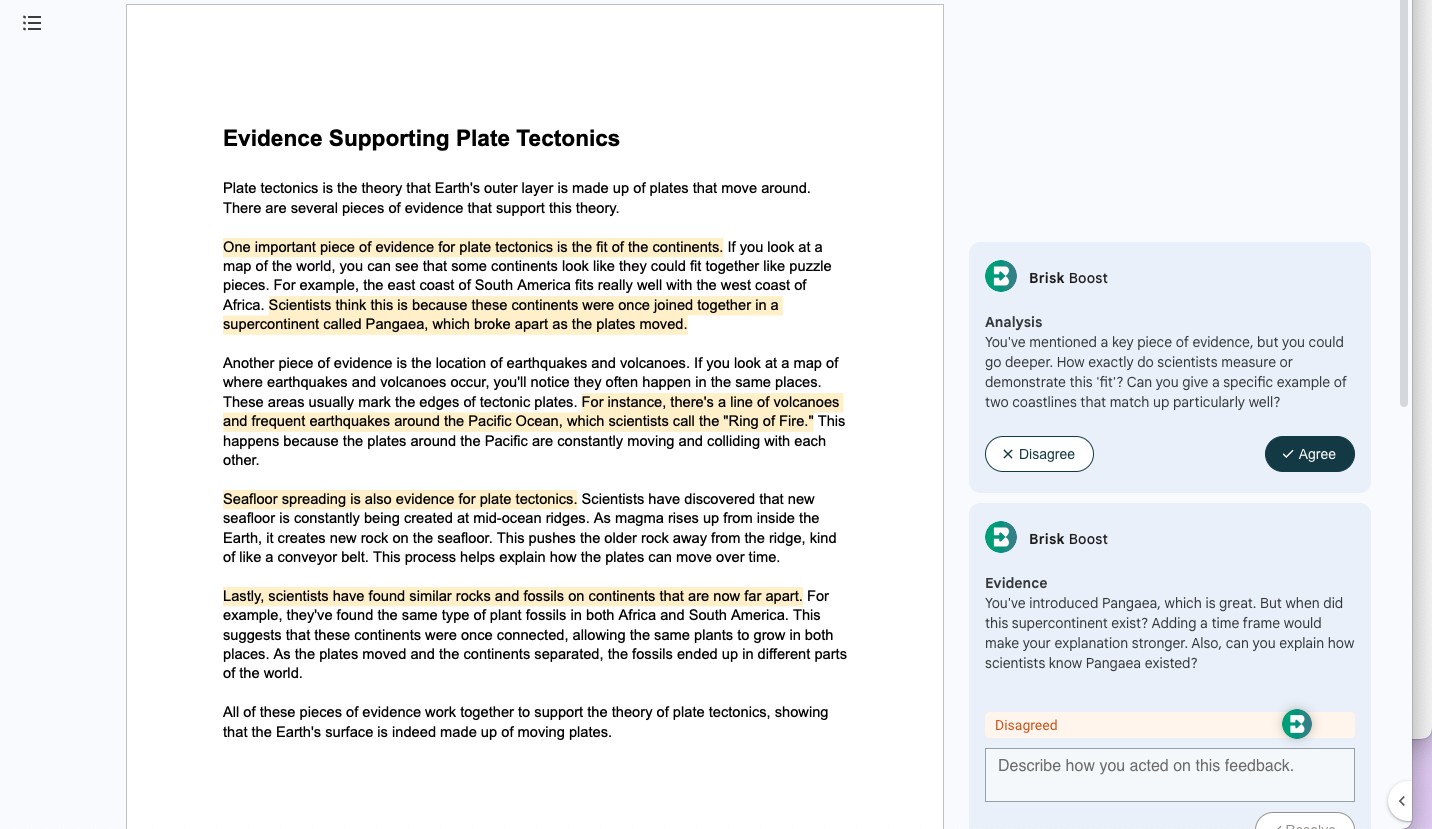Click Brisk Boost logo on Evidence card
The image size is (1432, 829).
click(1001, 538)
